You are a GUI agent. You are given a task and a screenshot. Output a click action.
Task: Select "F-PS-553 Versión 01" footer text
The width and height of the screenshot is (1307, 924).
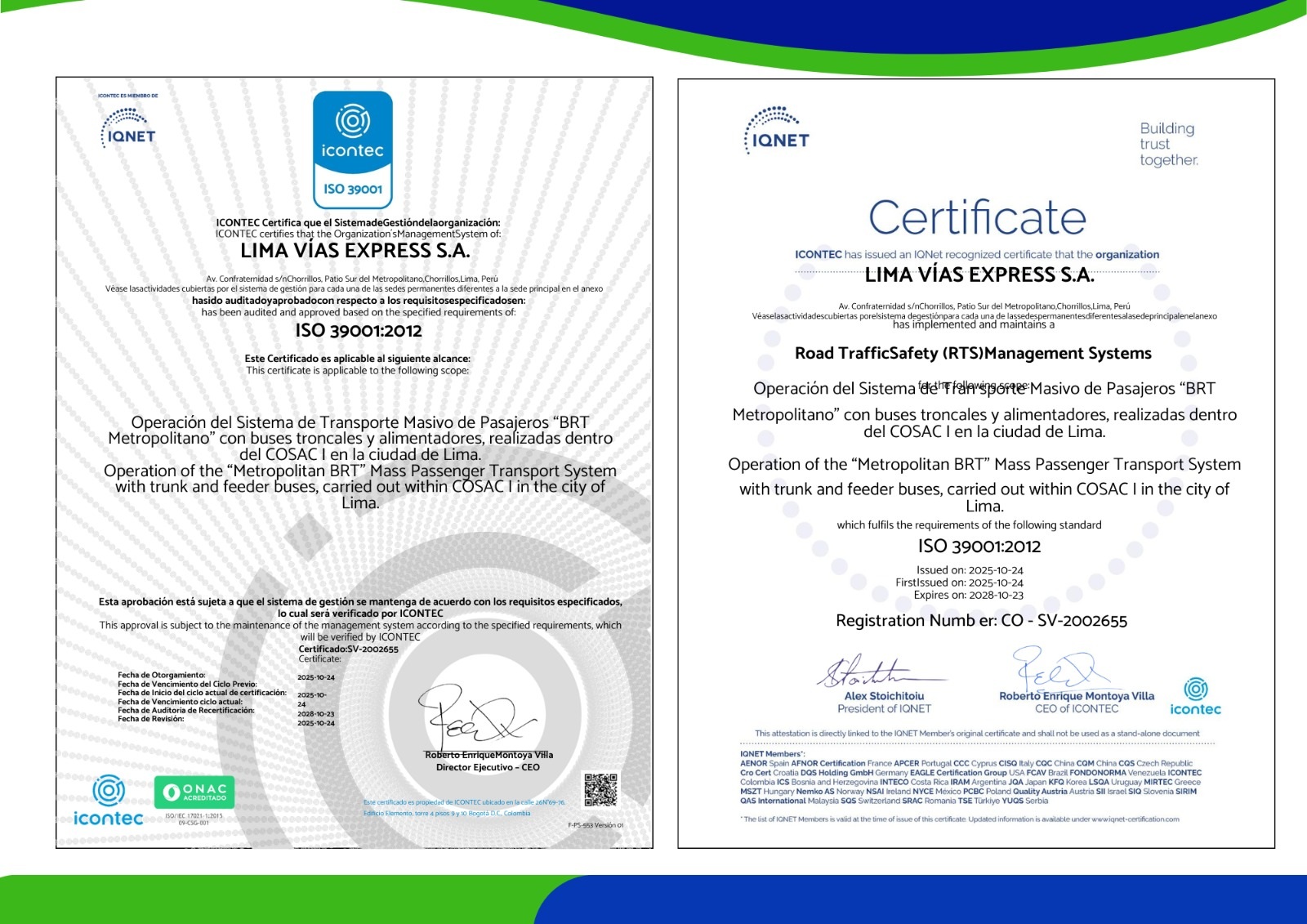coord(596,825)
